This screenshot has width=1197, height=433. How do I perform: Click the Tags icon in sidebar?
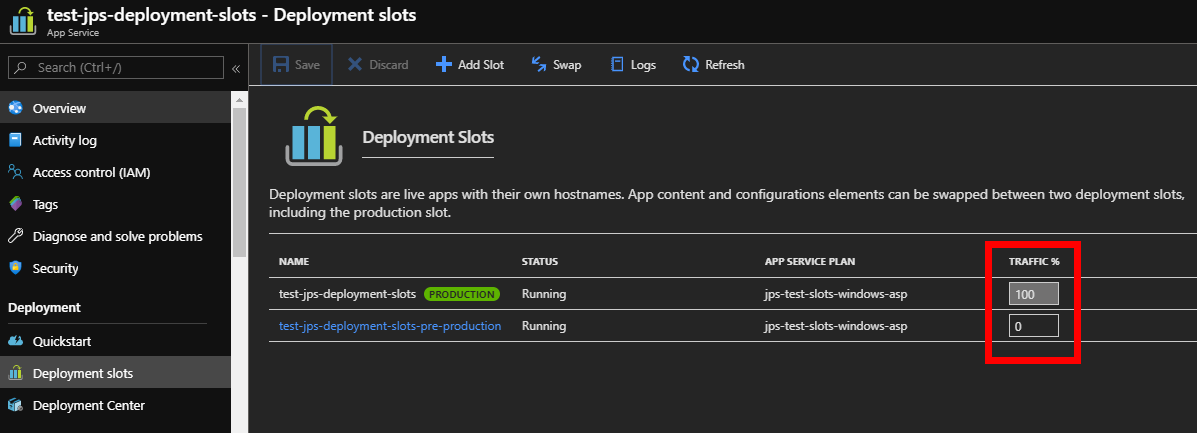tap(15, 204)
